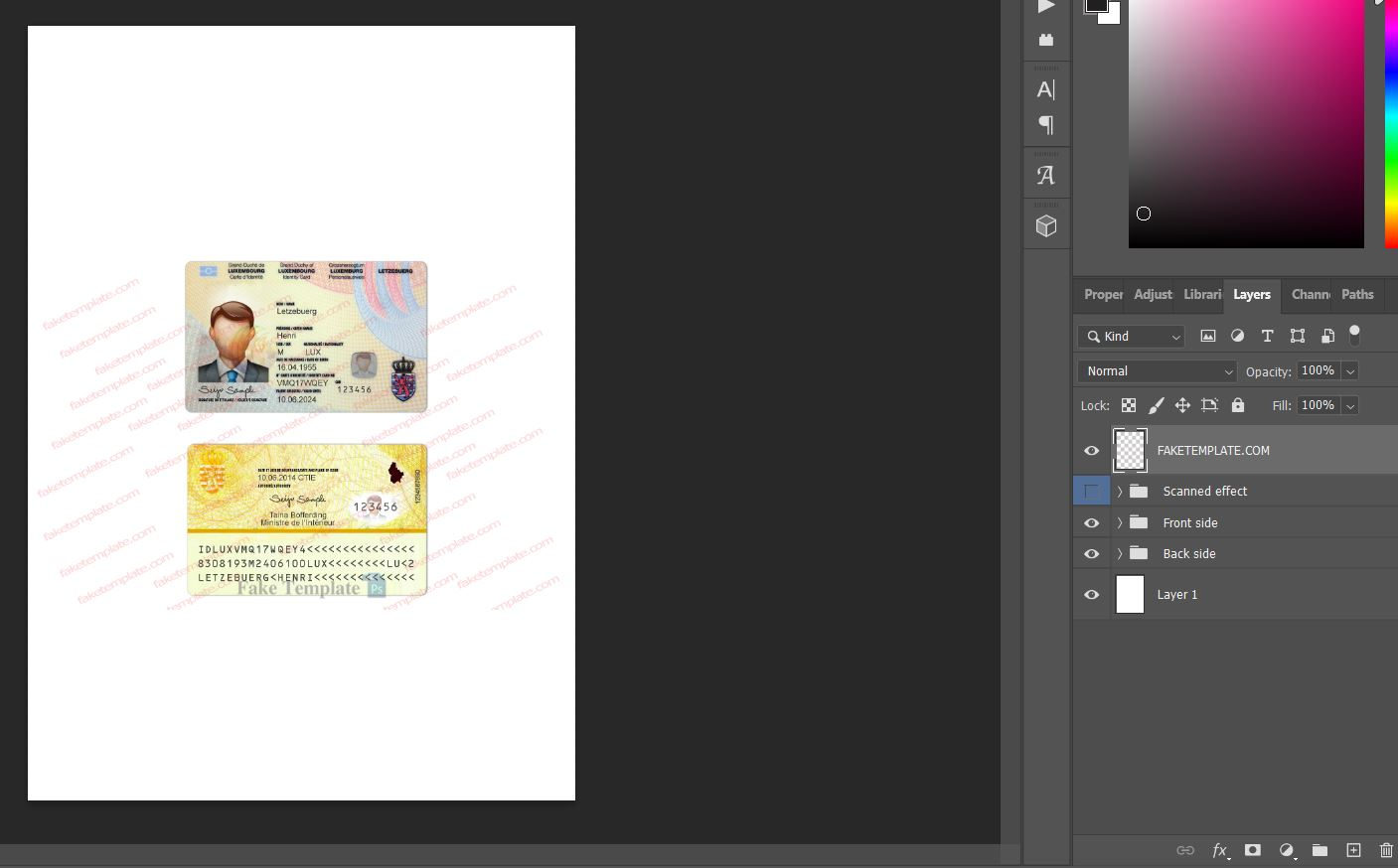Enable Lock transparent pixels
The image size is (1398, 868).
1129,405
